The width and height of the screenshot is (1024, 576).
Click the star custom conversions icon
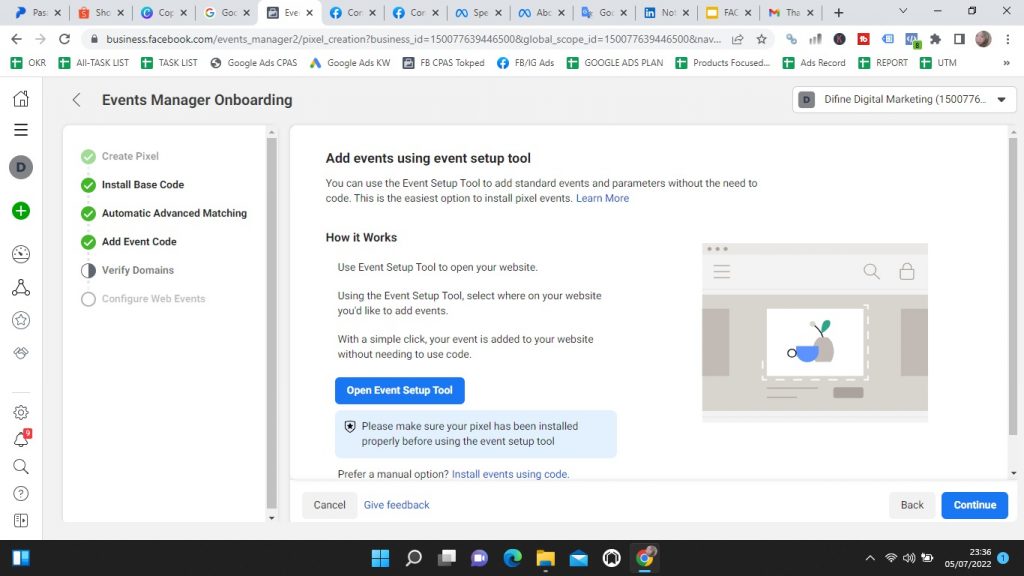[x=20, y=320]
